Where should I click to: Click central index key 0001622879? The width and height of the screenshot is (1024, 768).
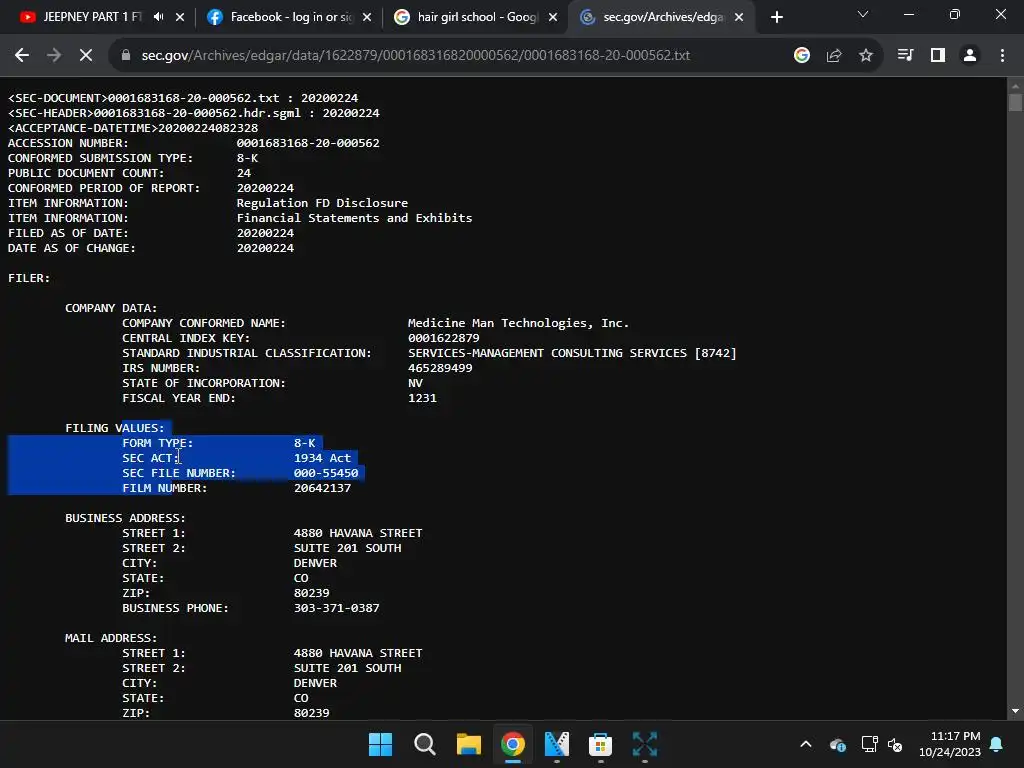click(443, 338)
